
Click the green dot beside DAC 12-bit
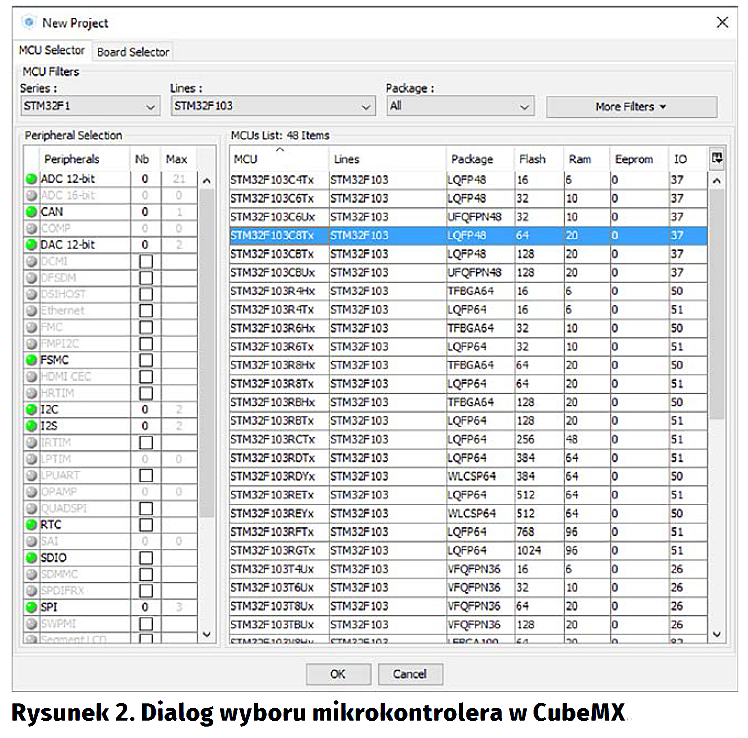coord(32,245)
